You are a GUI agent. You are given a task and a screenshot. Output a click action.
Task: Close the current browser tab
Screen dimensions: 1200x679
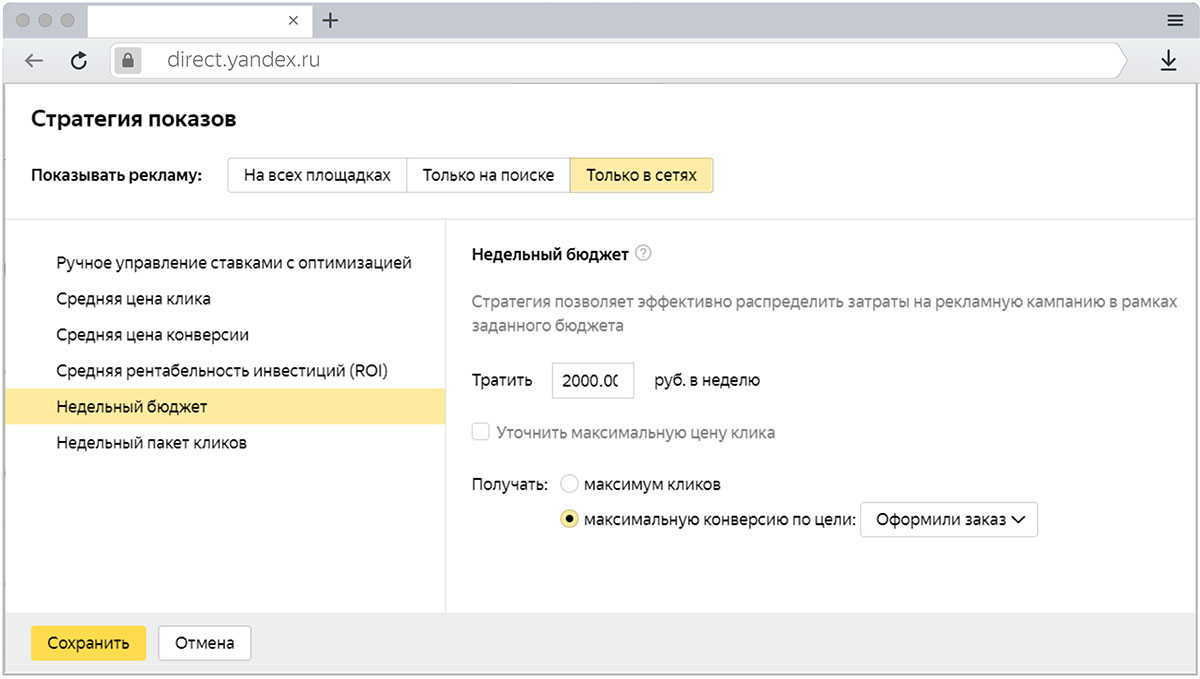click(x=293, y=20)
